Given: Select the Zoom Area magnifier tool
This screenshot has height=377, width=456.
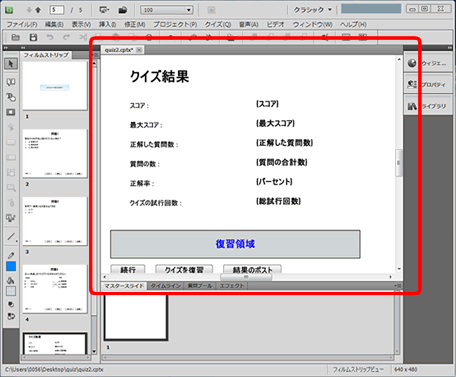Looking at the screenshot, I should point(11,188).
